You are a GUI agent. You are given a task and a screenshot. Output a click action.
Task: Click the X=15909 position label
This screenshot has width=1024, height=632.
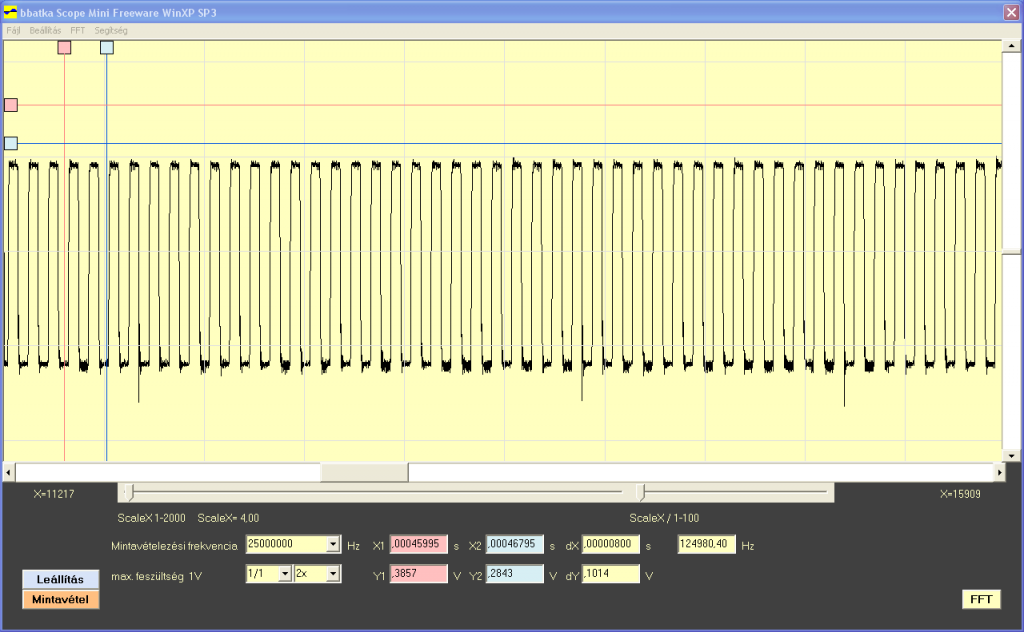pos(960,494)
